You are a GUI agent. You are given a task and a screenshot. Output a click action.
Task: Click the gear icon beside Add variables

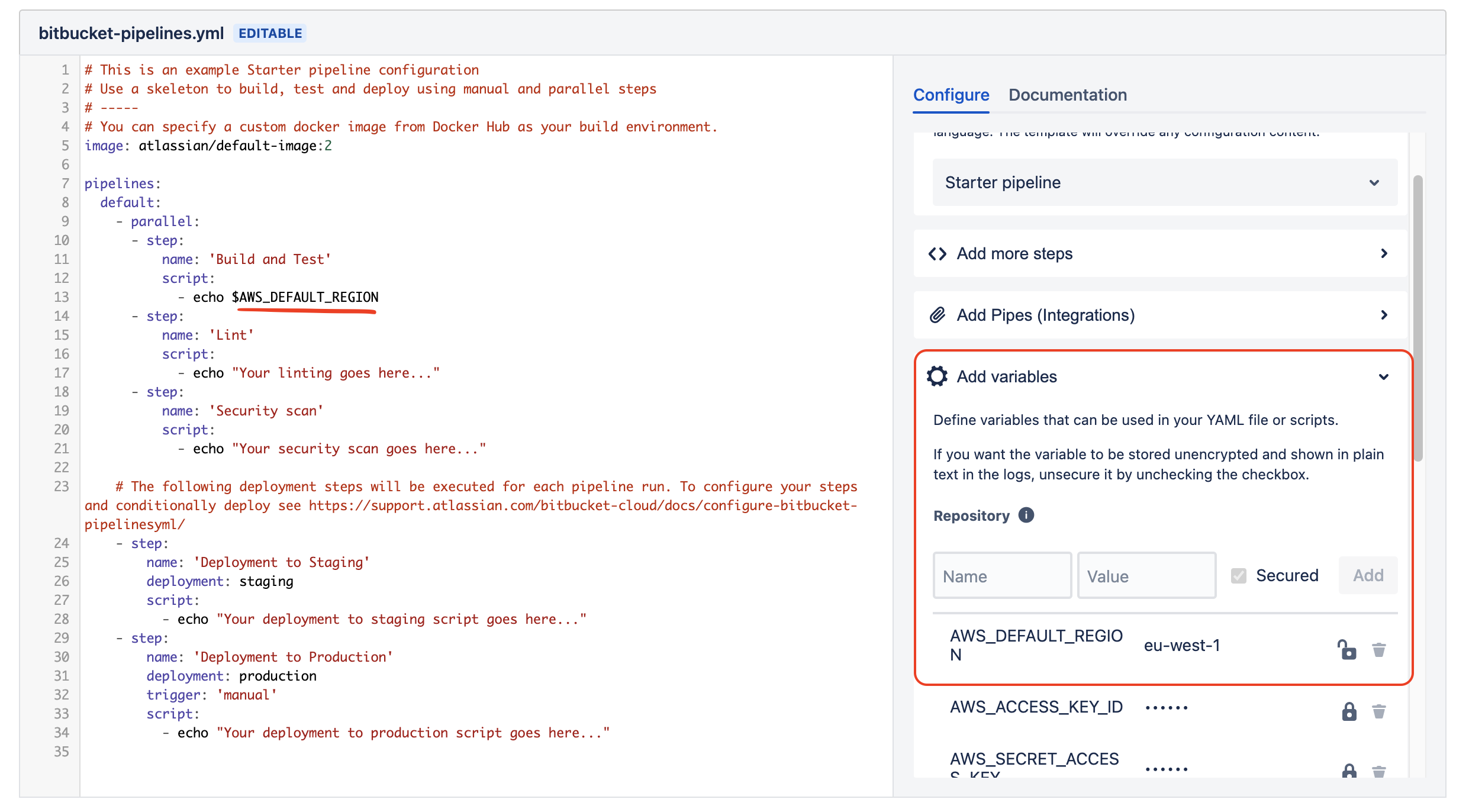(937, 376)
